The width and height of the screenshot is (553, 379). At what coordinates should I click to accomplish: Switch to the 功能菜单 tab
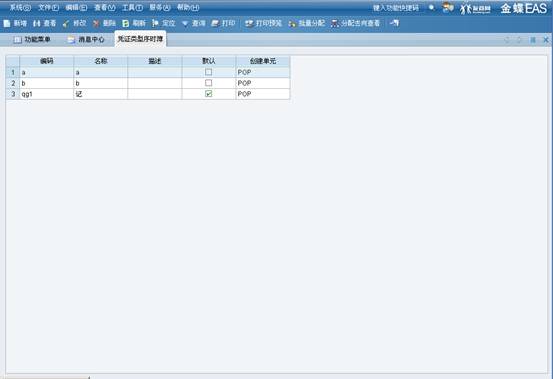32,39
